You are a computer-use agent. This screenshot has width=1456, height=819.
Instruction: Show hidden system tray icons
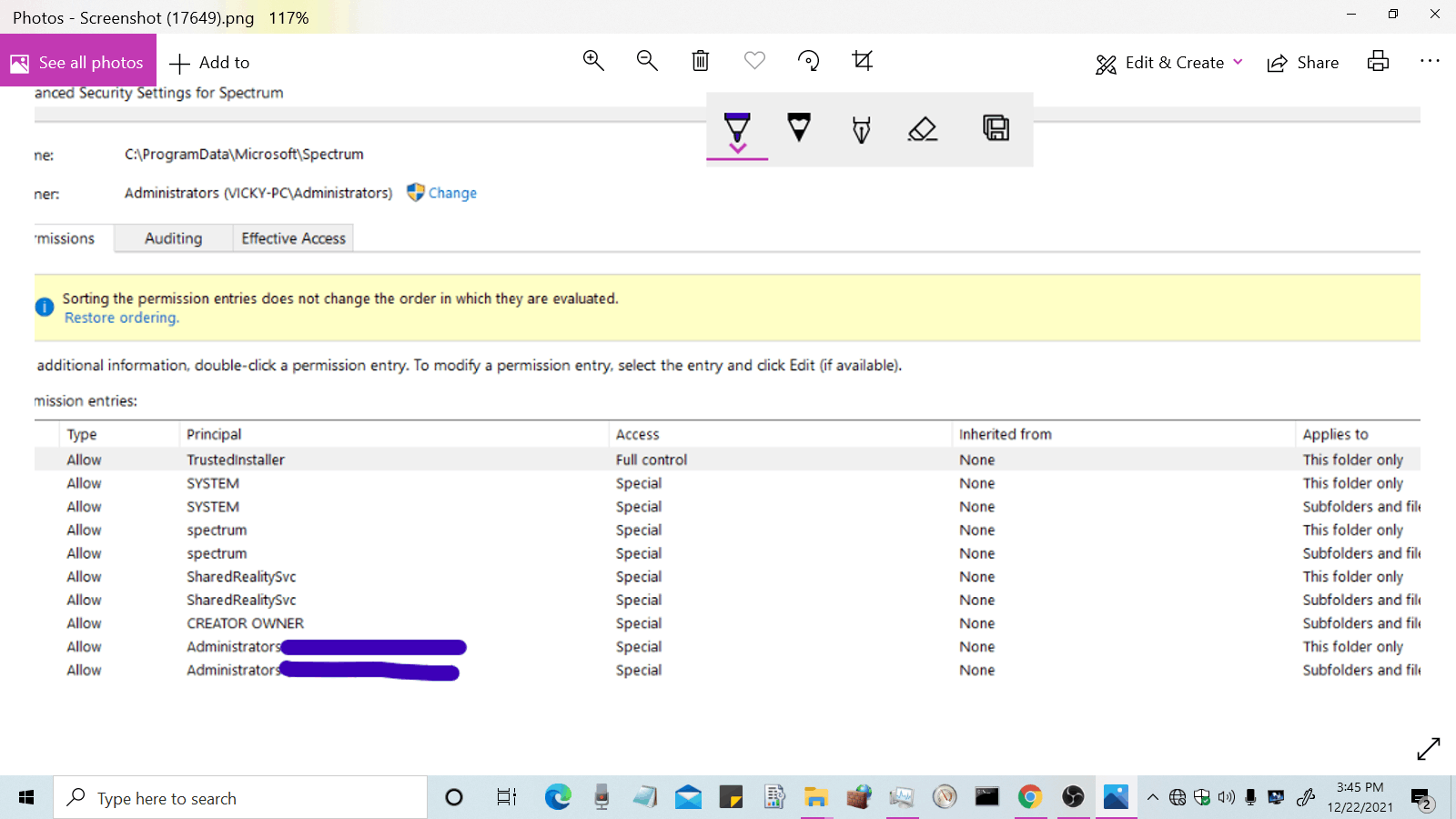pyautogui.click(x=1152, y=797)
